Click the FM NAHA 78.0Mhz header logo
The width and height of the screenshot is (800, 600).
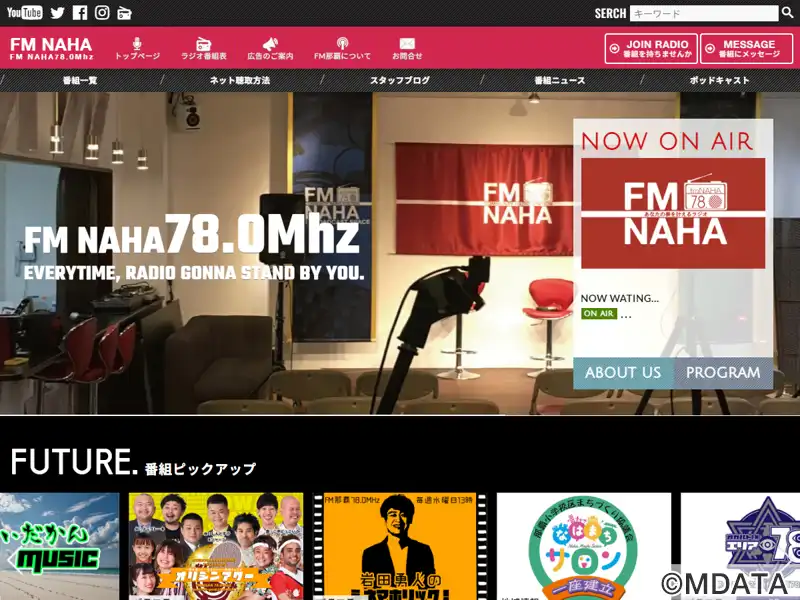click(x=51, y=48)
